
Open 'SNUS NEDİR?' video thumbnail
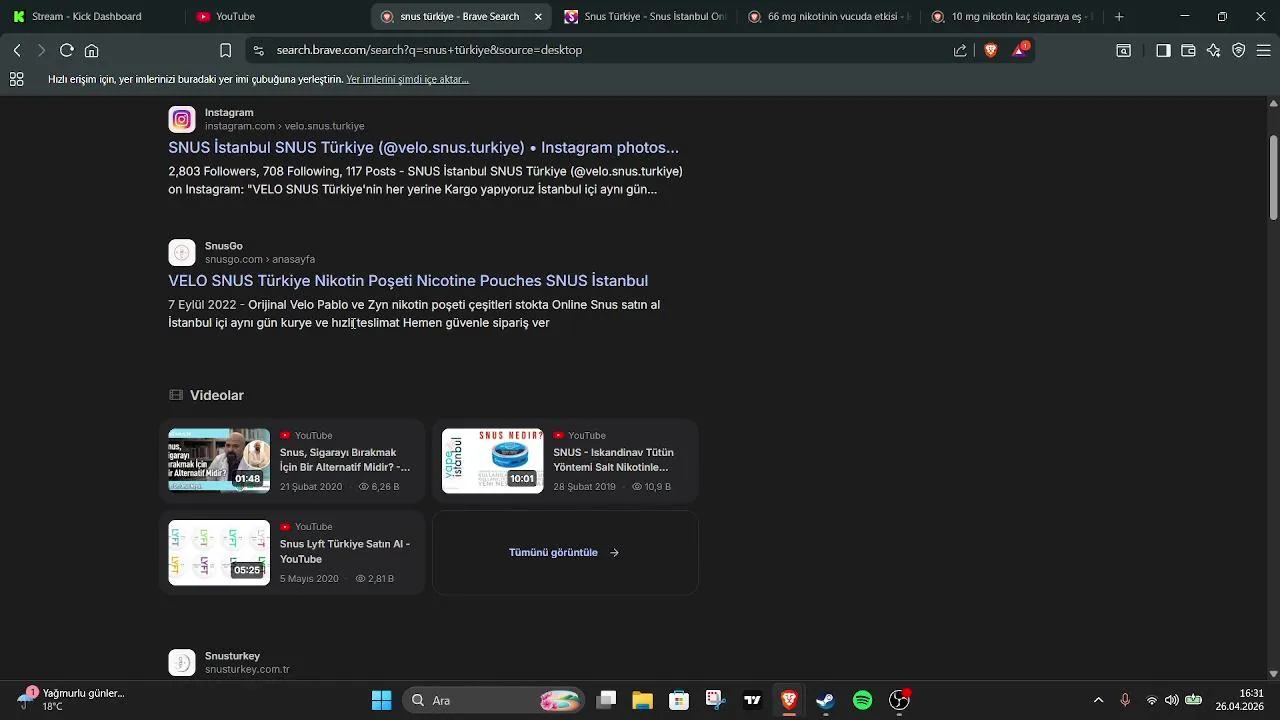(x=493, y=461)
